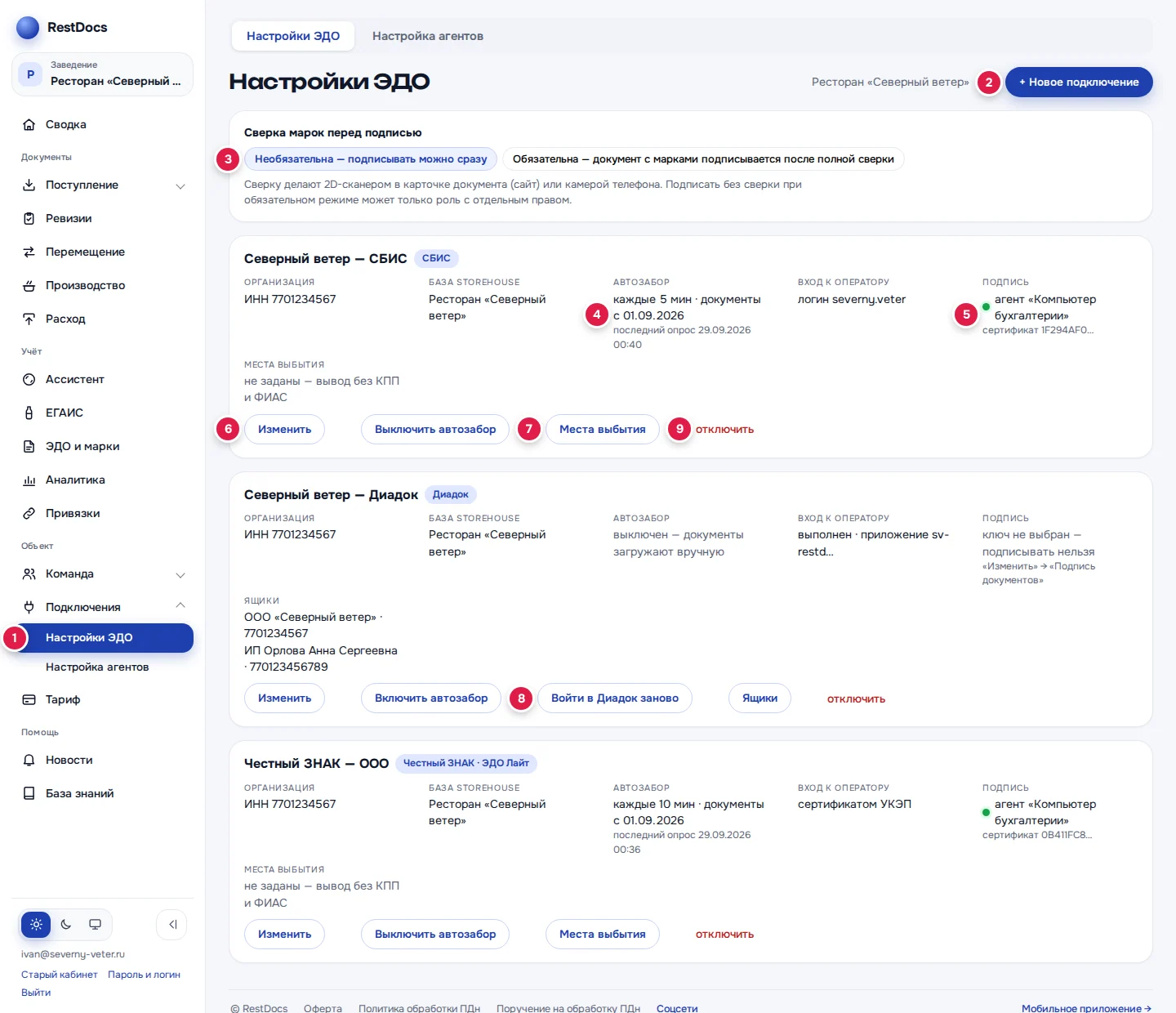The width and height of the screenshot is (1176, 1013).
Task: Click the Диадок badge label
Action: tap(451, 495)
